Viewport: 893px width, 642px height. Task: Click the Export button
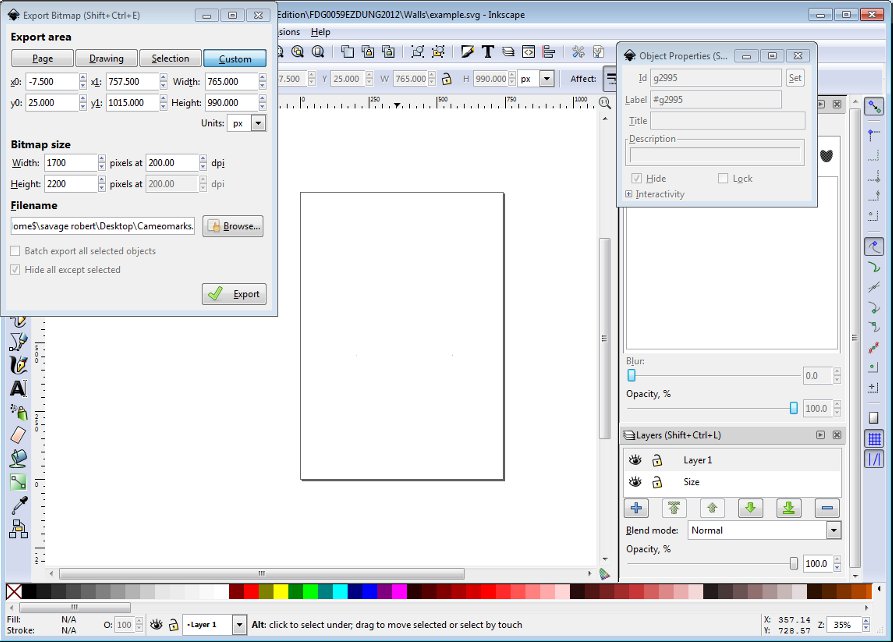[234, 294]
